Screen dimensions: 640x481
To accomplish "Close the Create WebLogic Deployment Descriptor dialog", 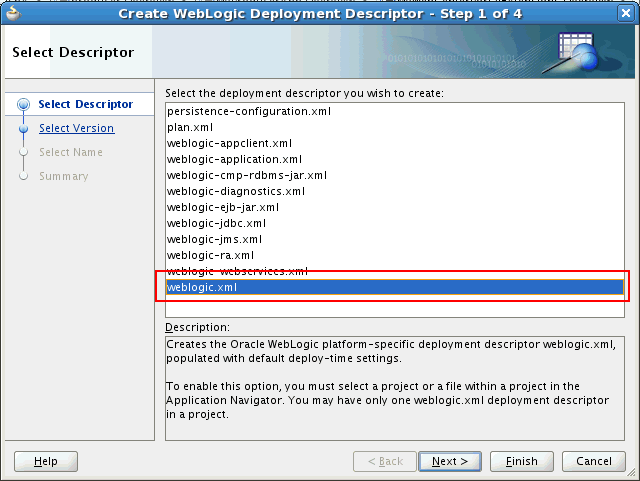I will point(625,13).
